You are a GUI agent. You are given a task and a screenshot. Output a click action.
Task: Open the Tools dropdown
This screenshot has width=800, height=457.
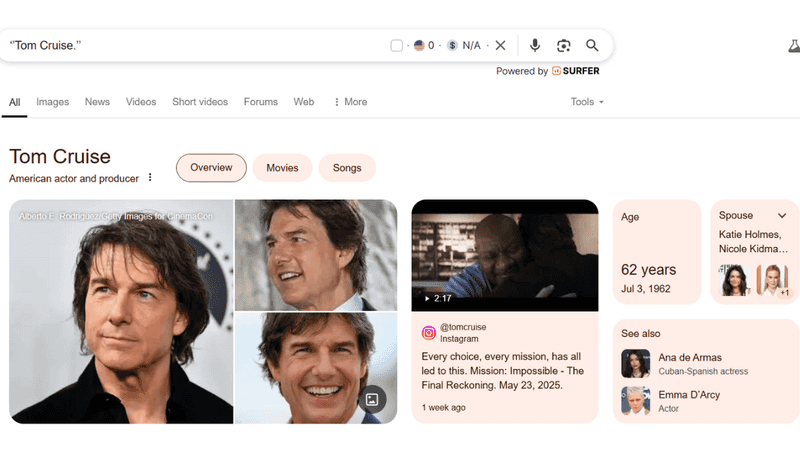[587, 102]
